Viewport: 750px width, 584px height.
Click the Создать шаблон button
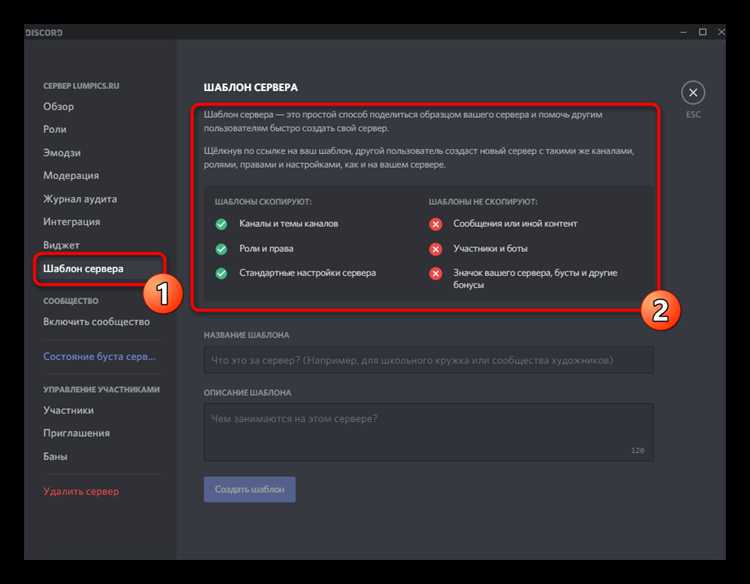[250, 489]
